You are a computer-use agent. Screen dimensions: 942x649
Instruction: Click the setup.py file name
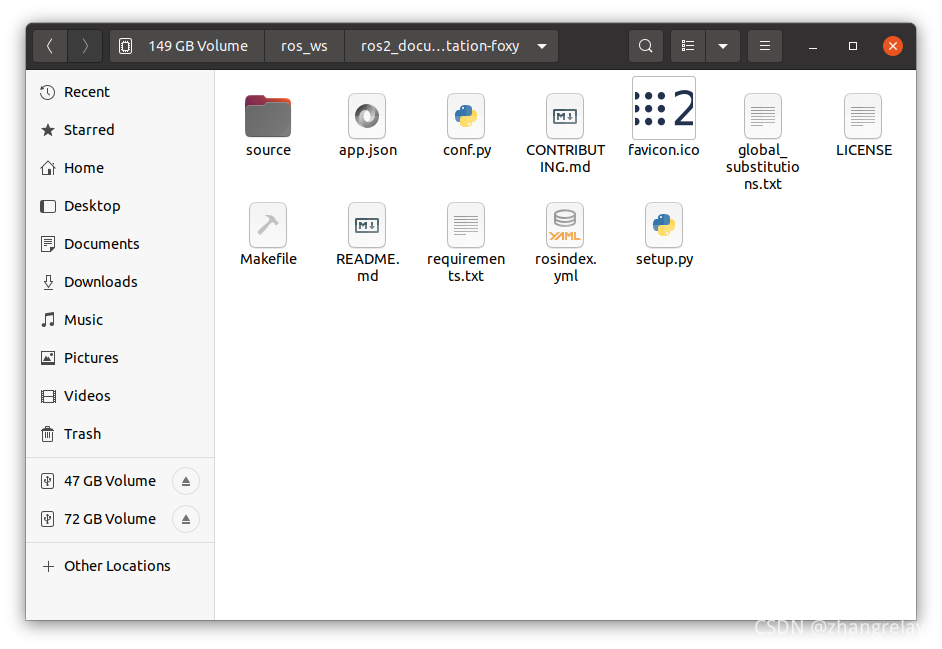(664, 260)
